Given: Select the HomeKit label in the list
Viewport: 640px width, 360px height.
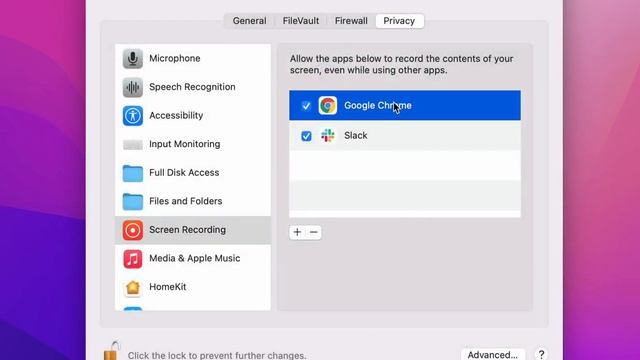Looking at the screenshot, I should tap(168, 287).
